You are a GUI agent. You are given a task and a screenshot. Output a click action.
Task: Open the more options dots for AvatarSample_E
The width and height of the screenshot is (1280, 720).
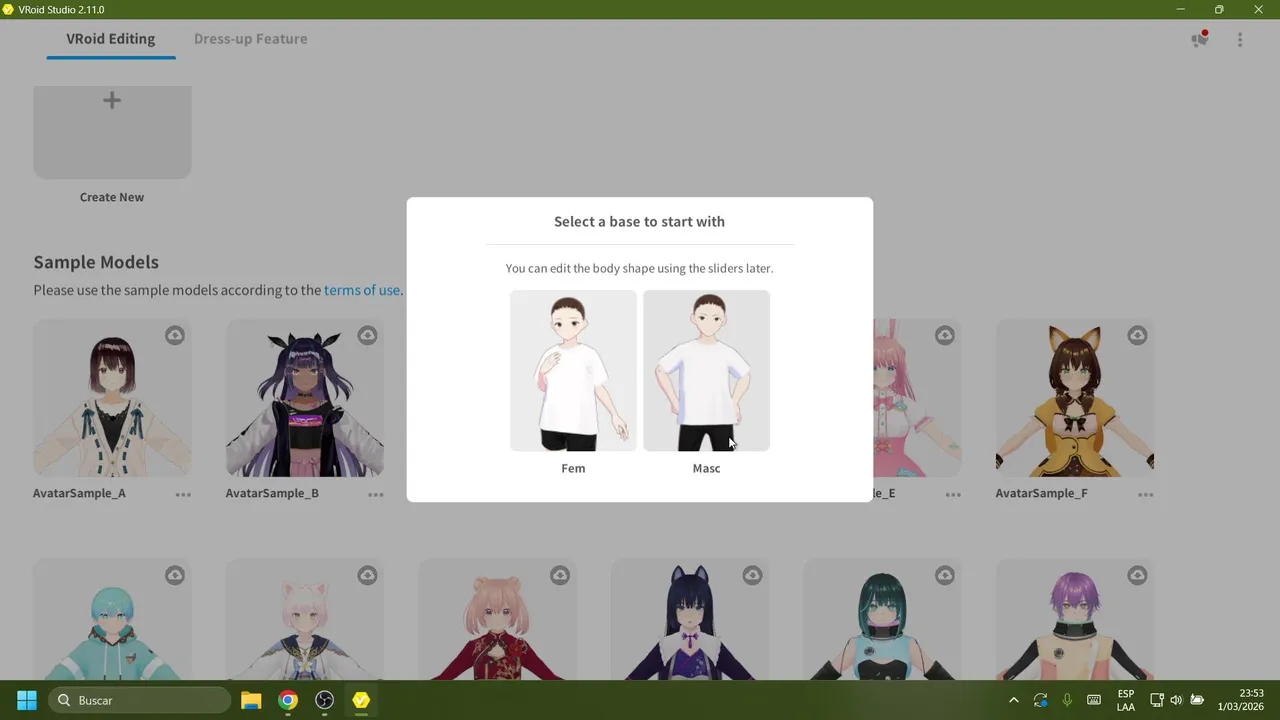(x=953, y=494)
